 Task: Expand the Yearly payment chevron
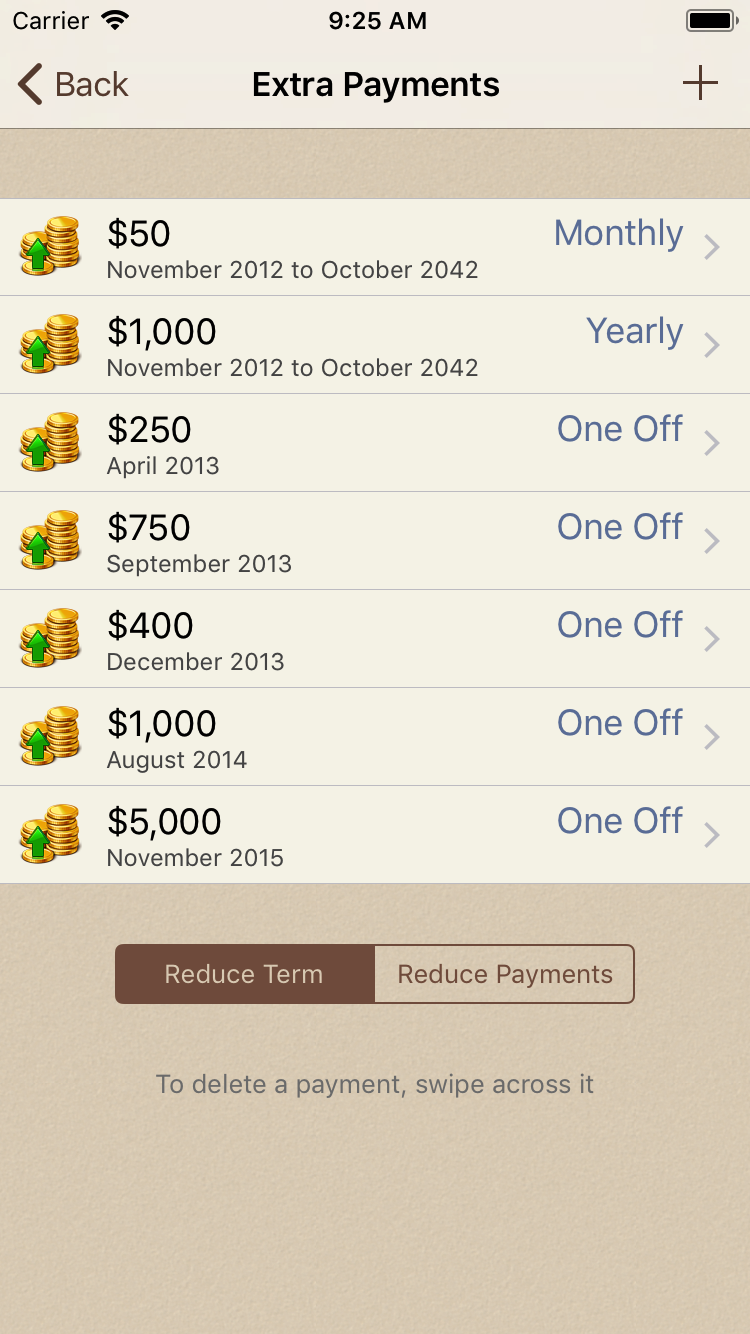712,345
